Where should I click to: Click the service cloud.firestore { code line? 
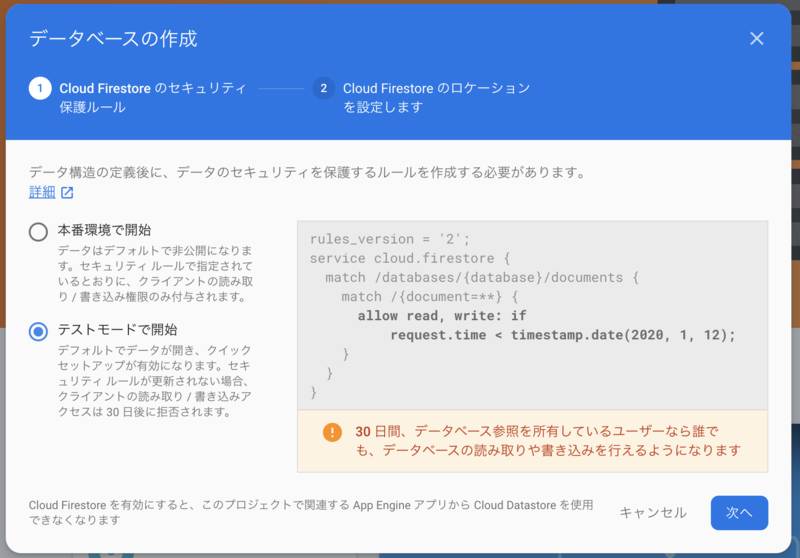tap(410, 258)
